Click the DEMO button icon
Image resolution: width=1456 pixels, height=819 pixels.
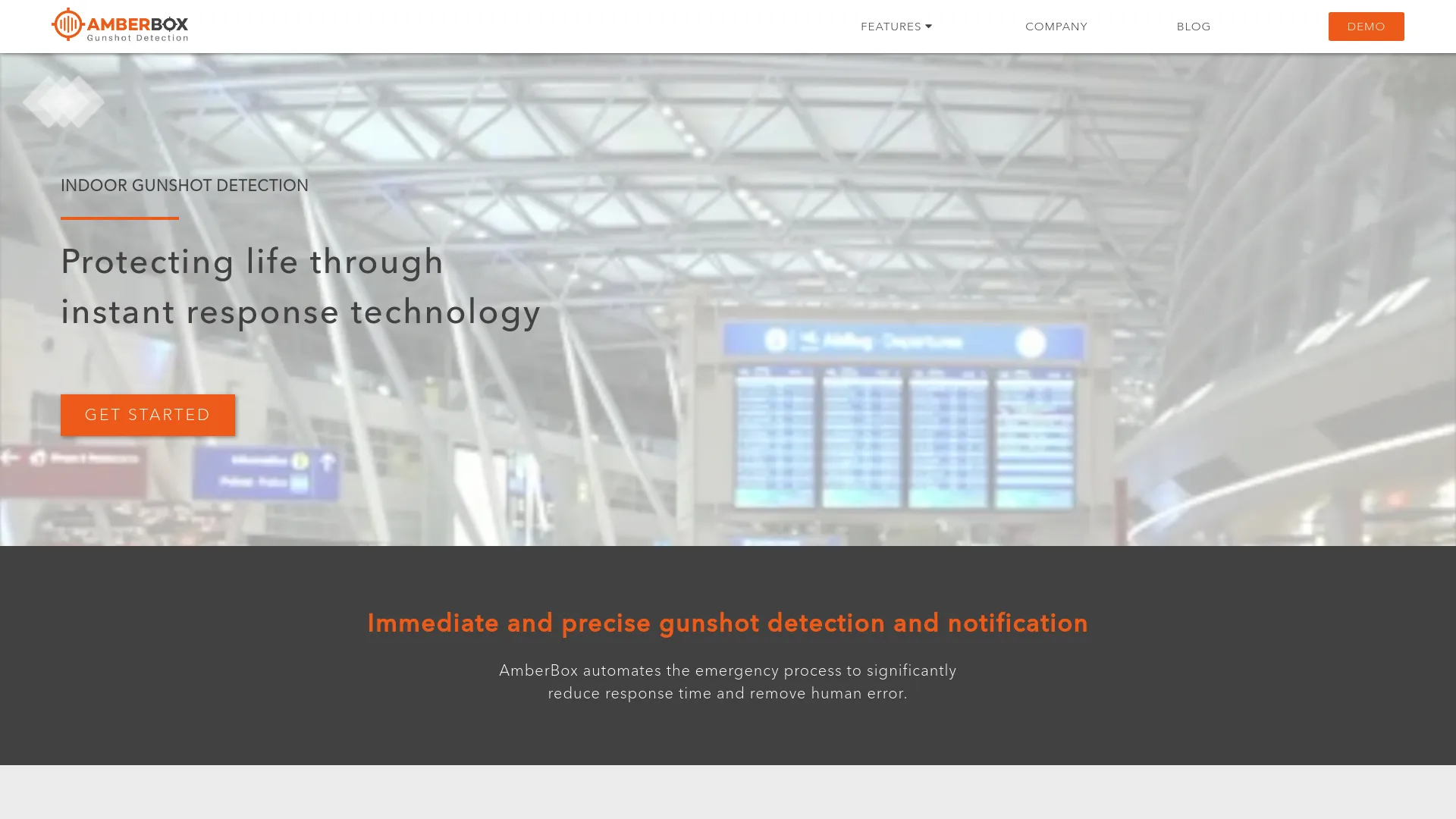[x=1365, y=26]
